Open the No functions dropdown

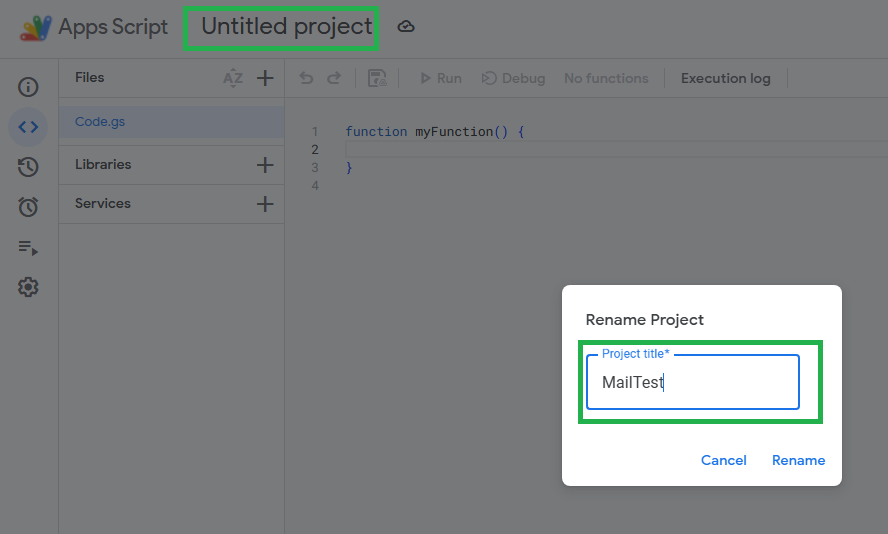click(x=606, y=78)
